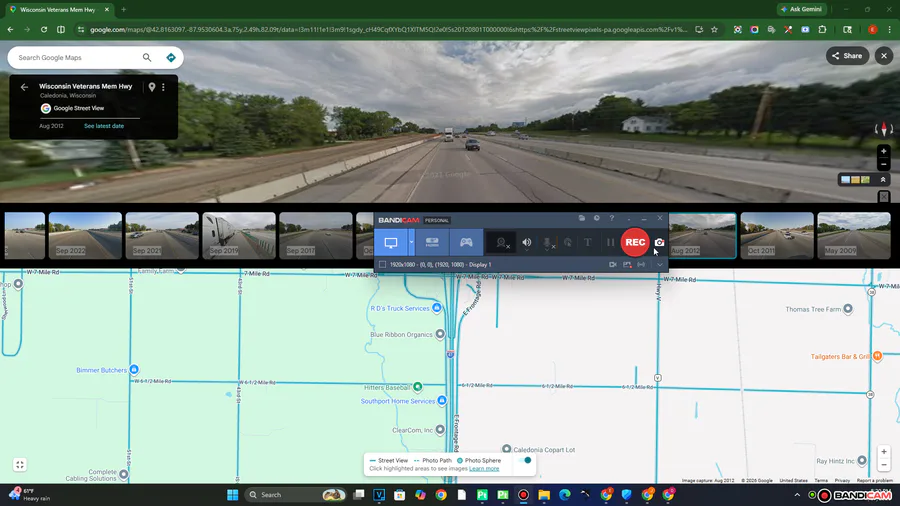Screen dimensions: 900x506
Task: Click Bandicam audio signal icon in status bar
Action: (x=641, y=264)
